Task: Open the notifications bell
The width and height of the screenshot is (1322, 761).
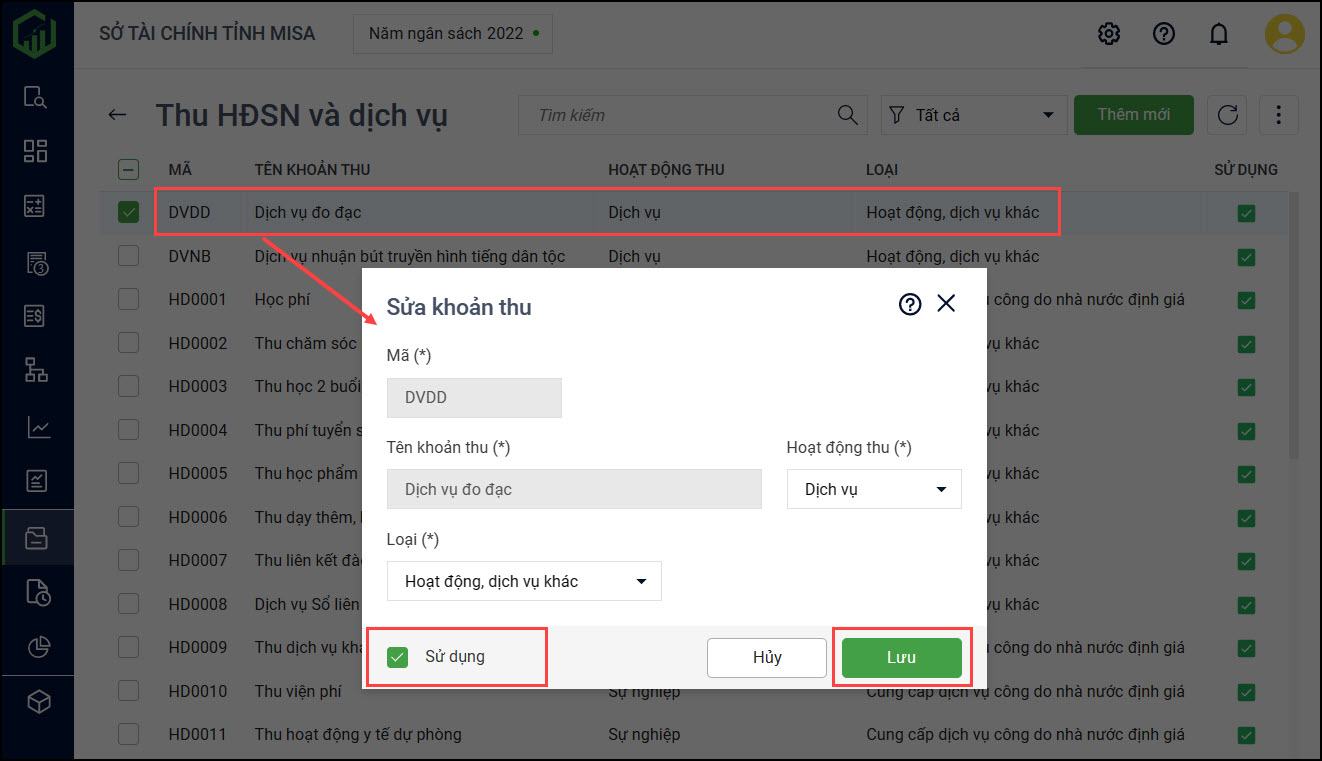Action: coord(1218,34)
